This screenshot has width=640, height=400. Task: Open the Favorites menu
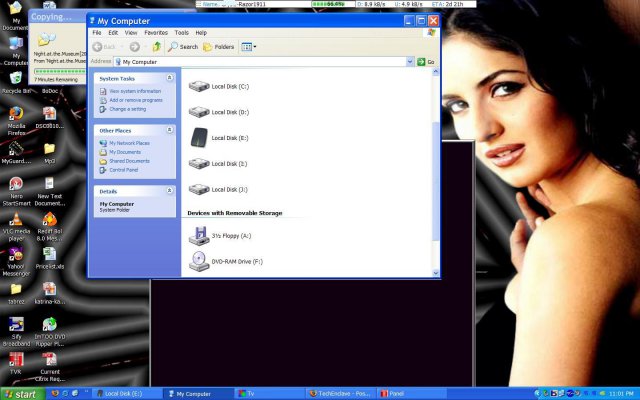156,33
